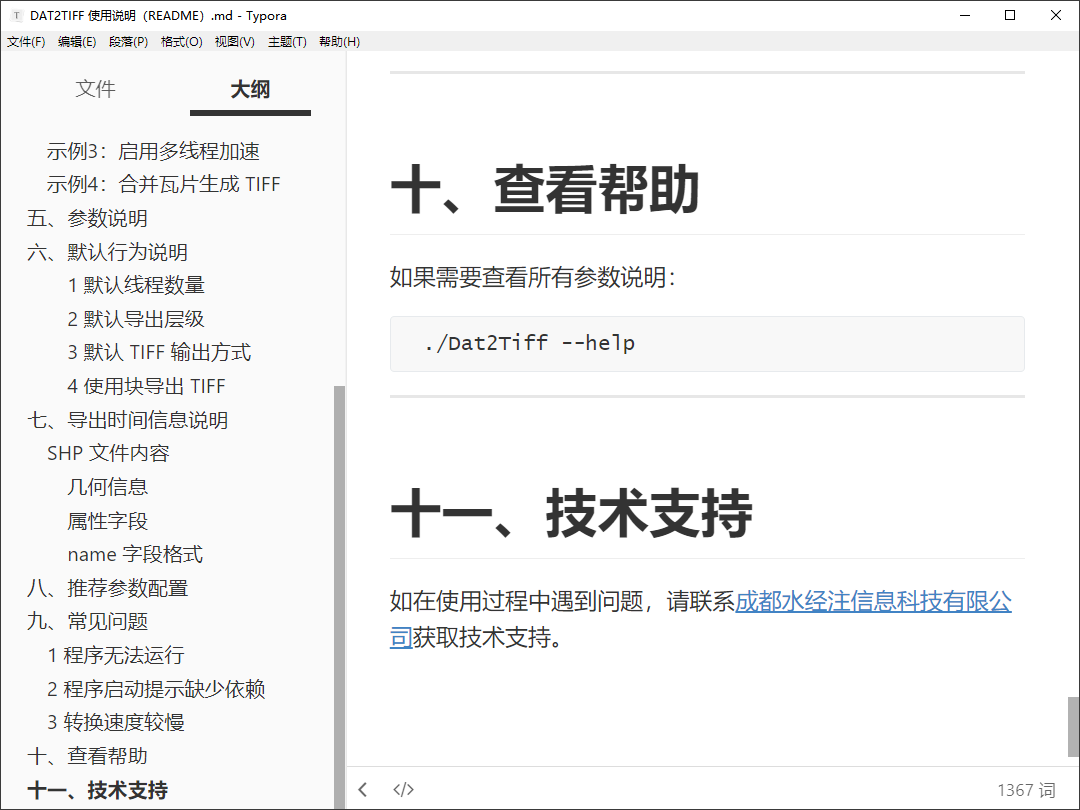Screen dimensions: 1080x810
Task: Select outline item 3 默认 TIFF 输出方式
Action: point(159,352)
